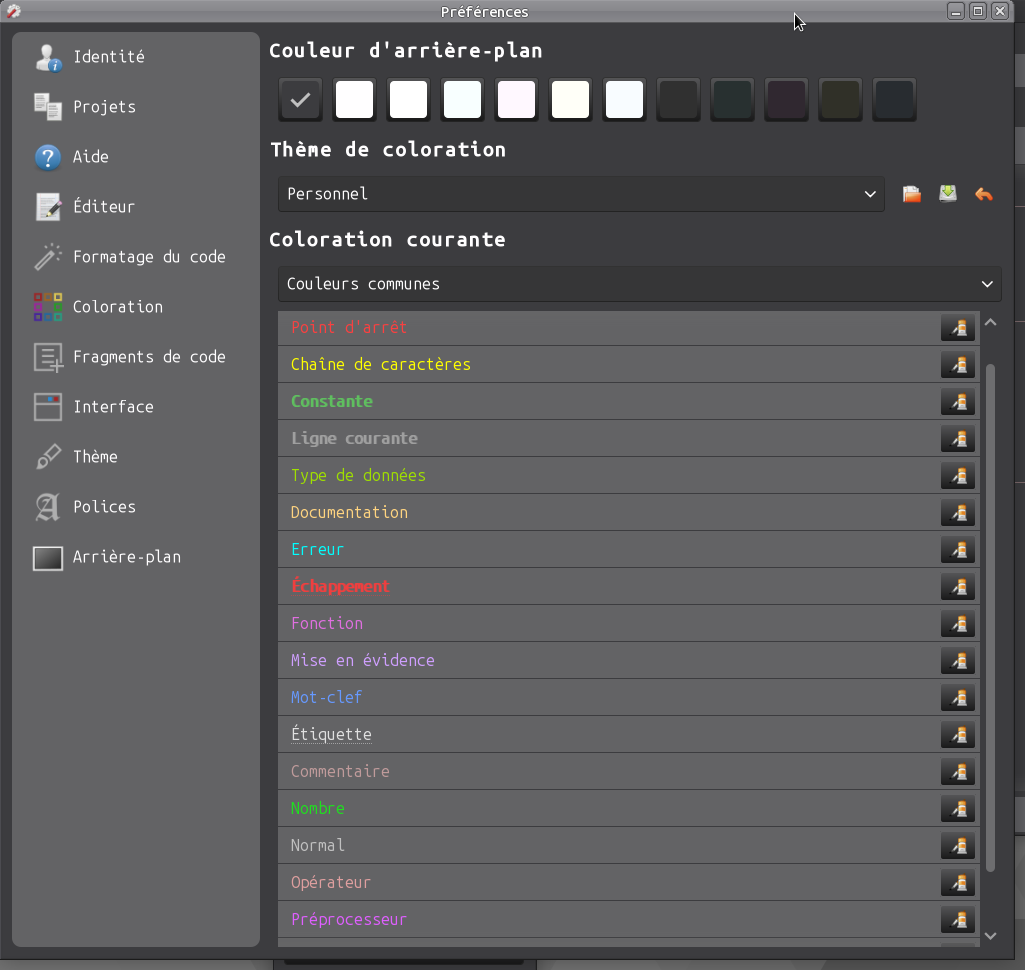Screen dimensions: 1025x970
Task: Select the checked default background color swatch
Action: (300, 100)
